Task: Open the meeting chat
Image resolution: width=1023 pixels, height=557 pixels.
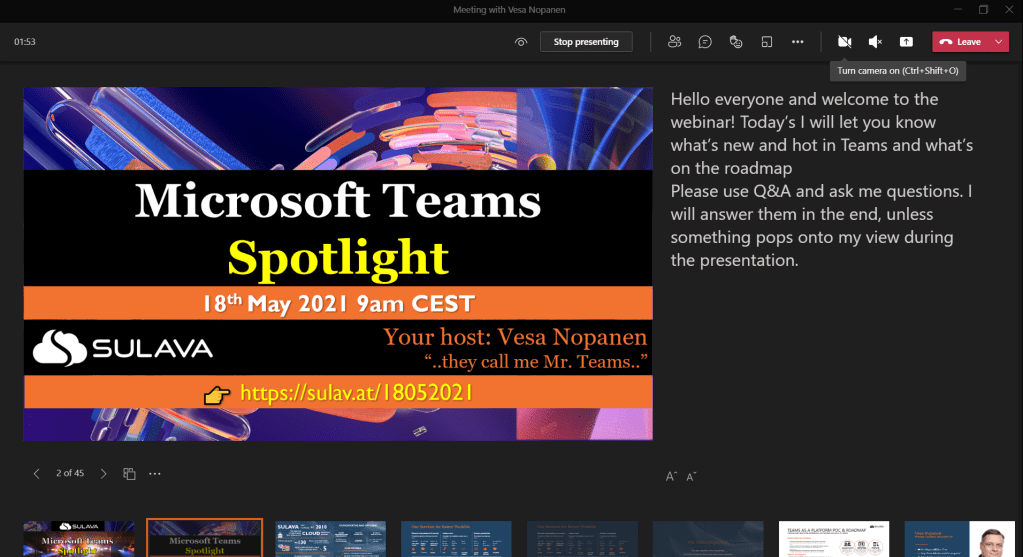Action: point(705,42)
